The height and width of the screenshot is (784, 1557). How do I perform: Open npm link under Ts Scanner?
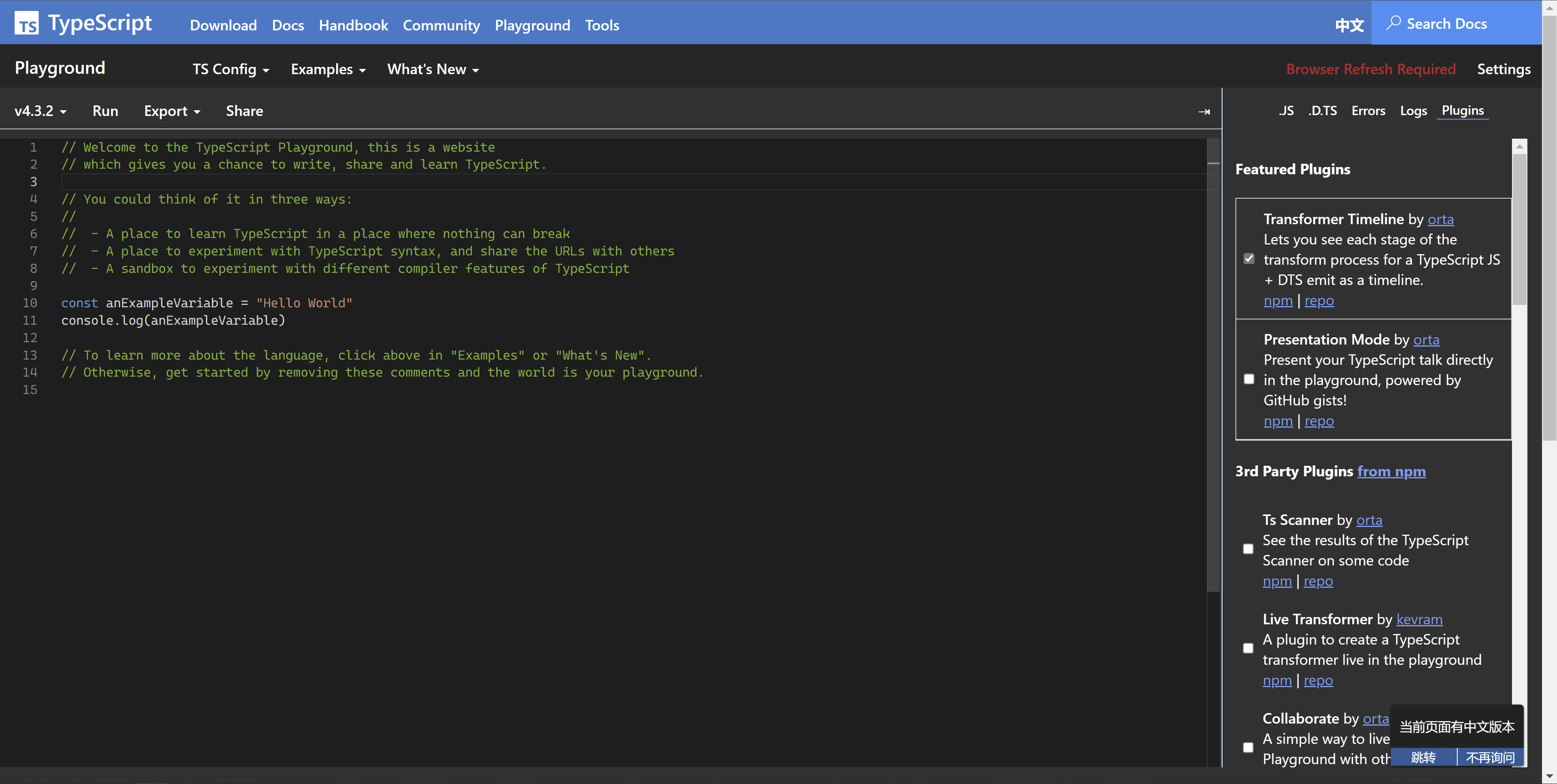(1277, 581)
